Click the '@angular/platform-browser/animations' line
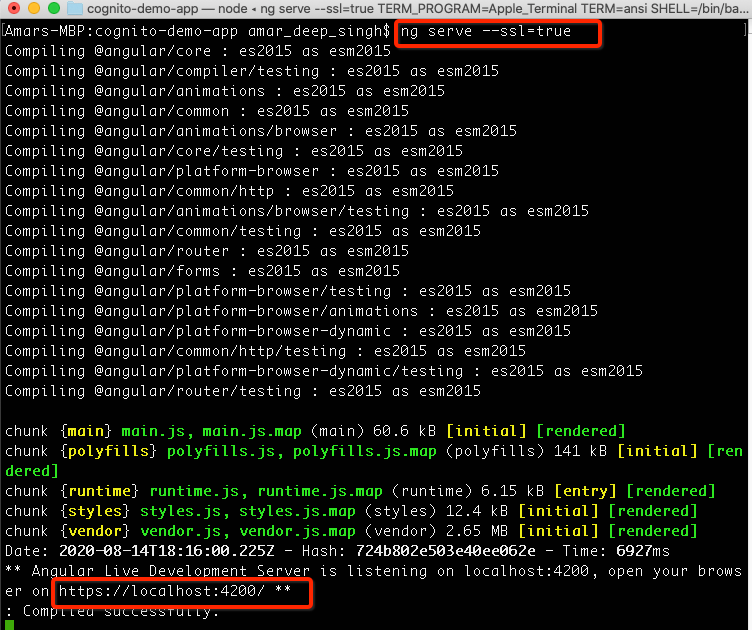Screen dimensions: 752x630 click(x=301, y=312)
